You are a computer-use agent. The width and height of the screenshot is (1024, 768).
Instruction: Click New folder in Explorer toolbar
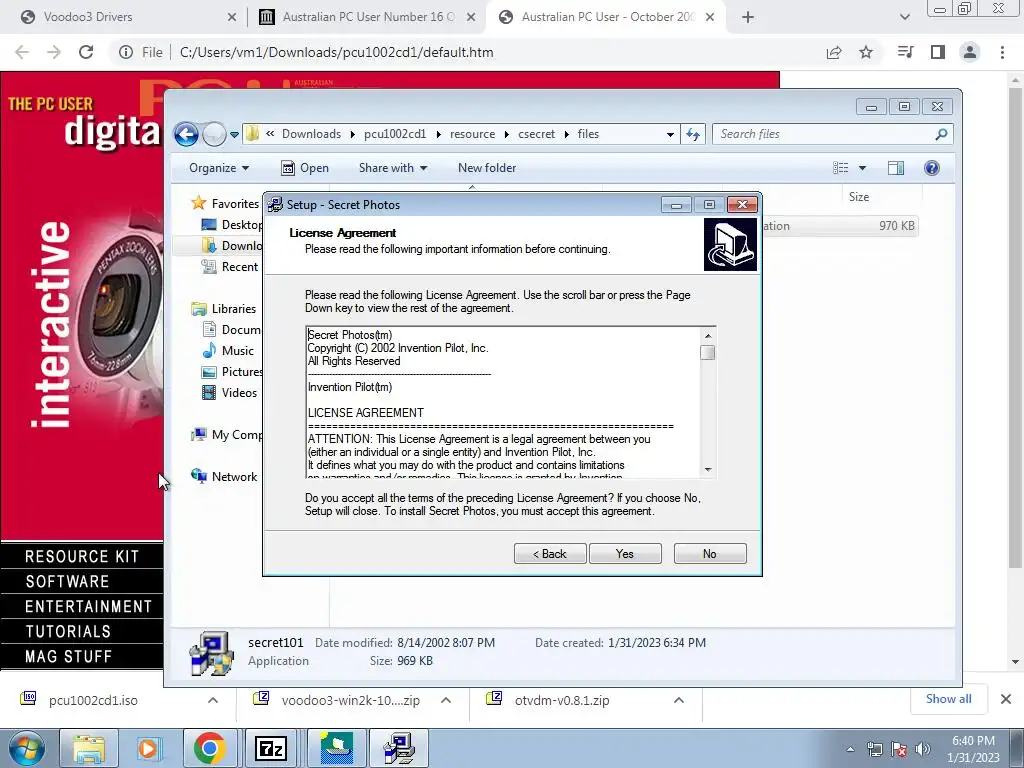tap(487, 168)
